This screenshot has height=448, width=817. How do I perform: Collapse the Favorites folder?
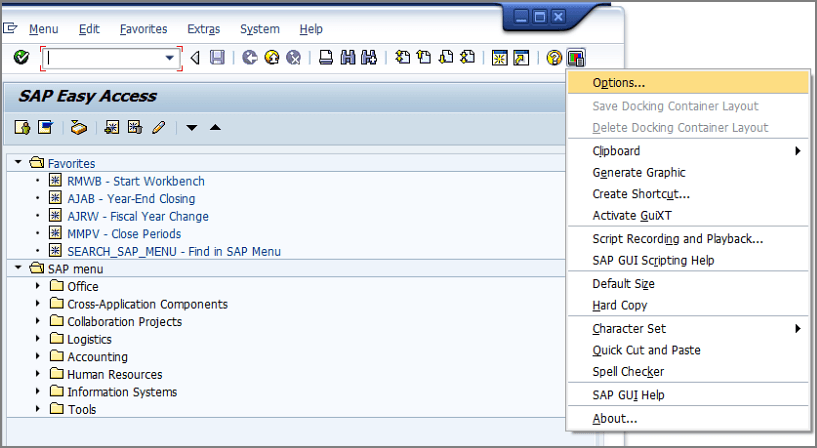[x=18, y=163]
